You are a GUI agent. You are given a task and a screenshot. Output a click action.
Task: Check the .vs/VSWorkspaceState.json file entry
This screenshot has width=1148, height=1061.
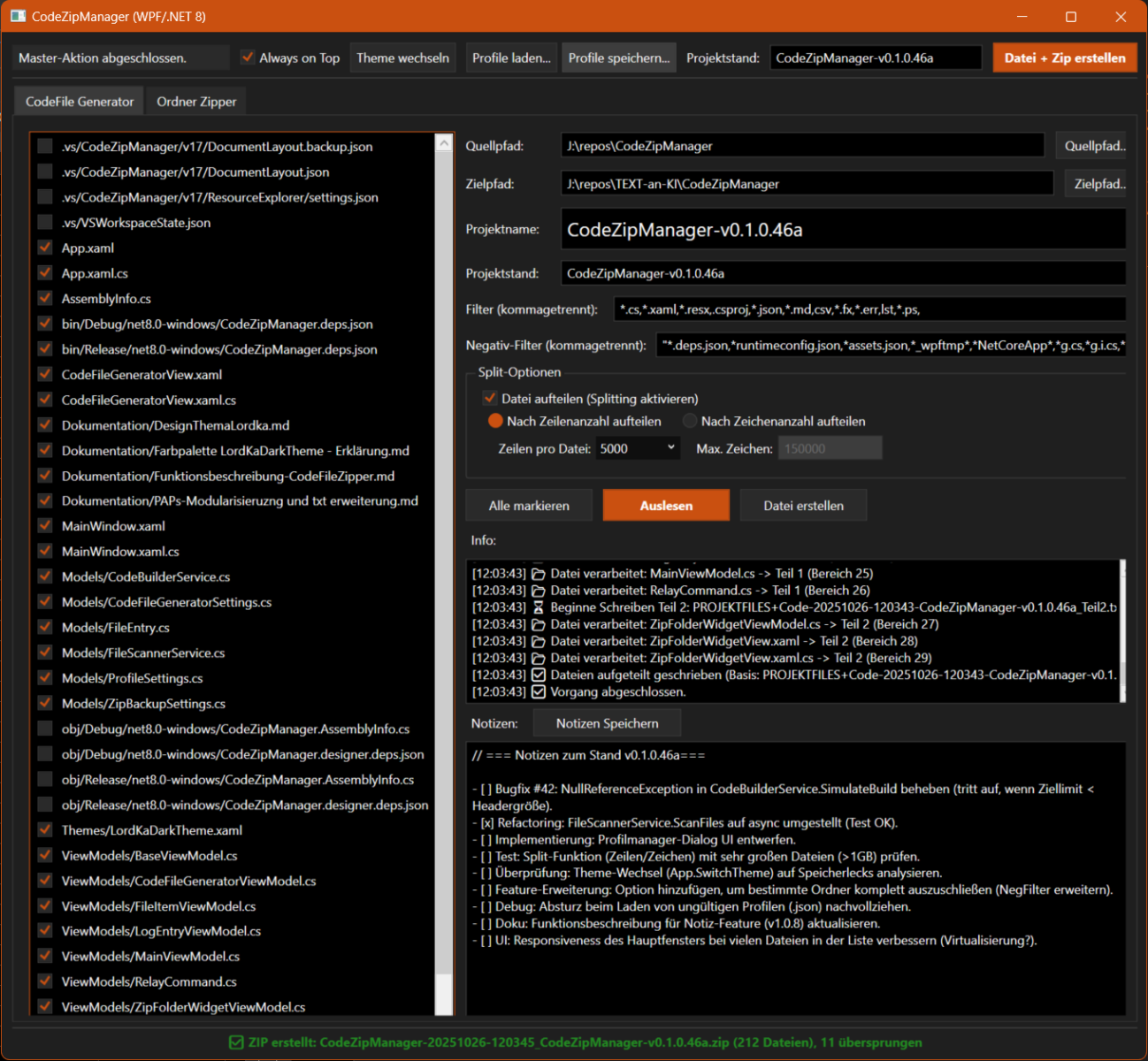45,223
